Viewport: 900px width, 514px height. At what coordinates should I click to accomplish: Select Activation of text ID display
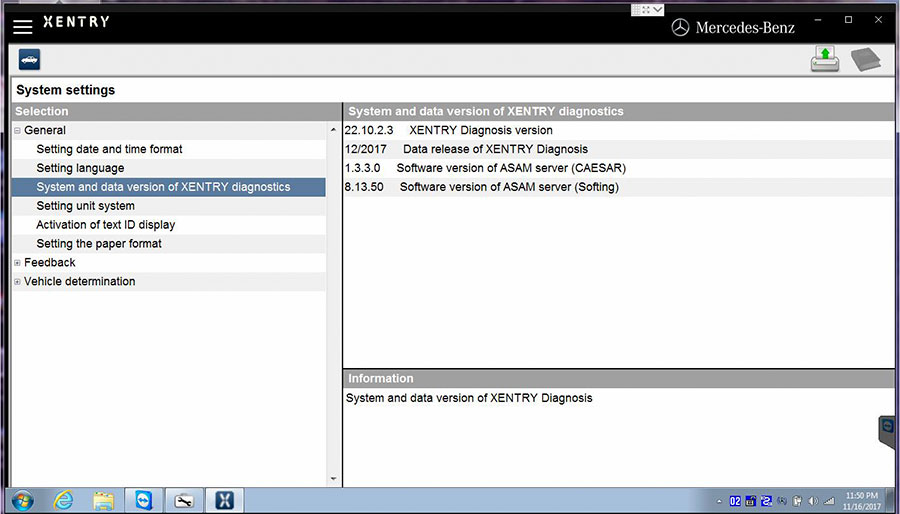point(105,225)
